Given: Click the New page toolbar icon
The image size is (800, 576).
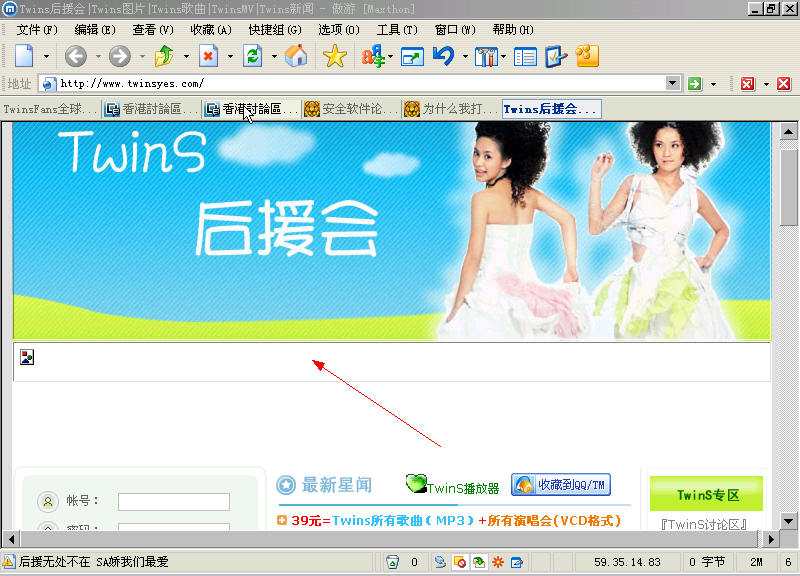Looking at the screenshot, I should [24, 56].
